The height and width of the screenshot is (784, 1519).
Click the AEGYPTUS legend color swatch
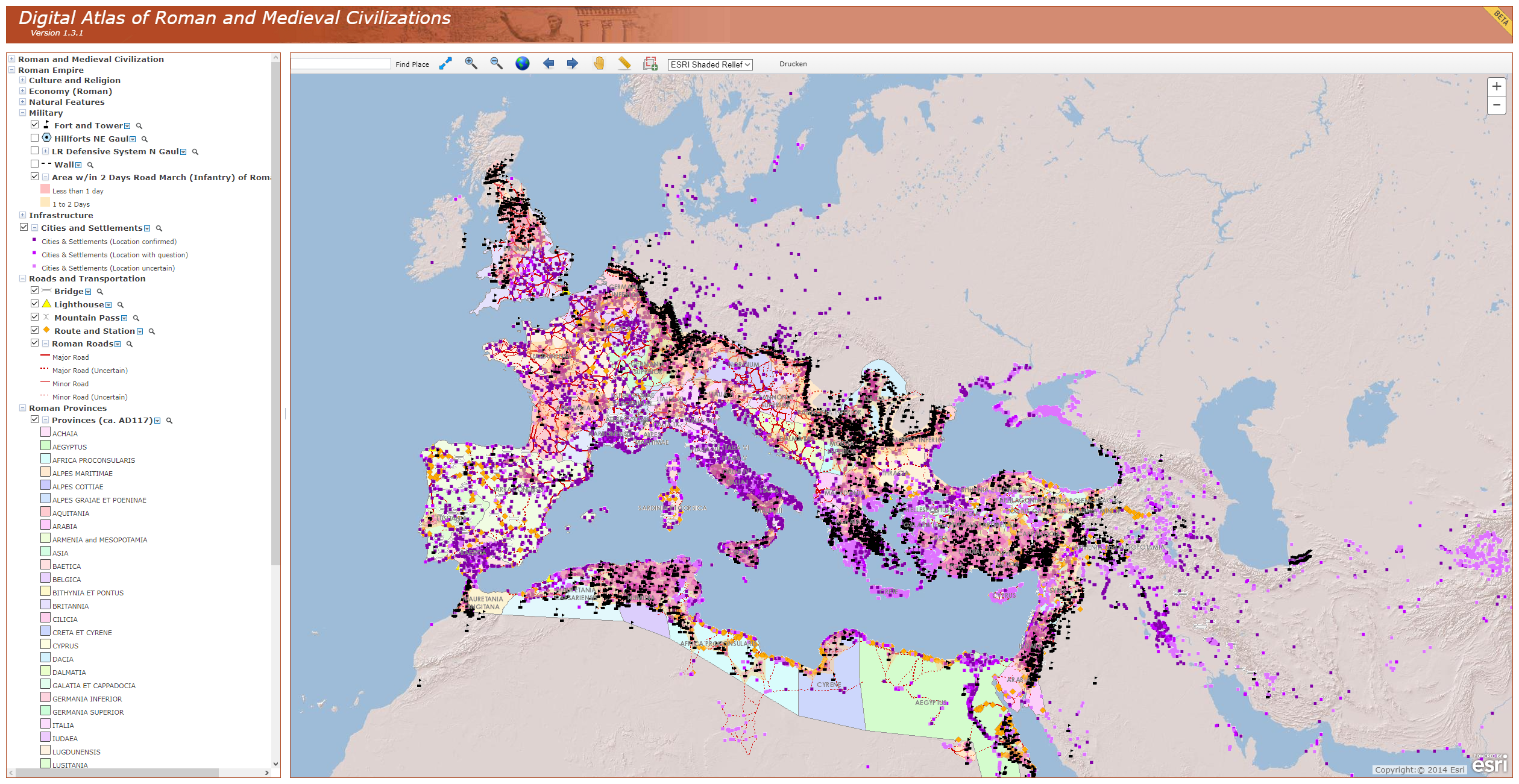45,446
